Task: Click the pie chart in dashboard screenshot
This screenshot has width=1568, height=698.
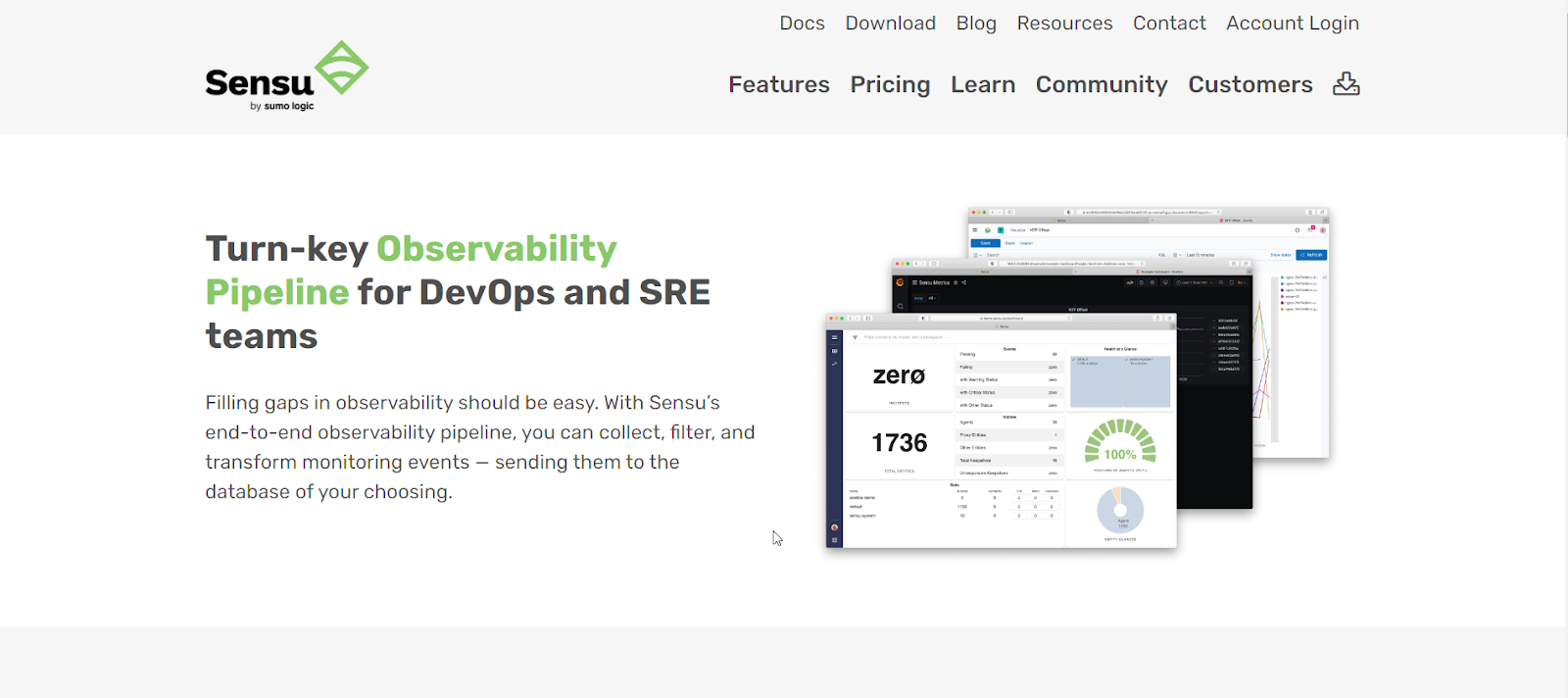Action: click(x=1120, y=510)
